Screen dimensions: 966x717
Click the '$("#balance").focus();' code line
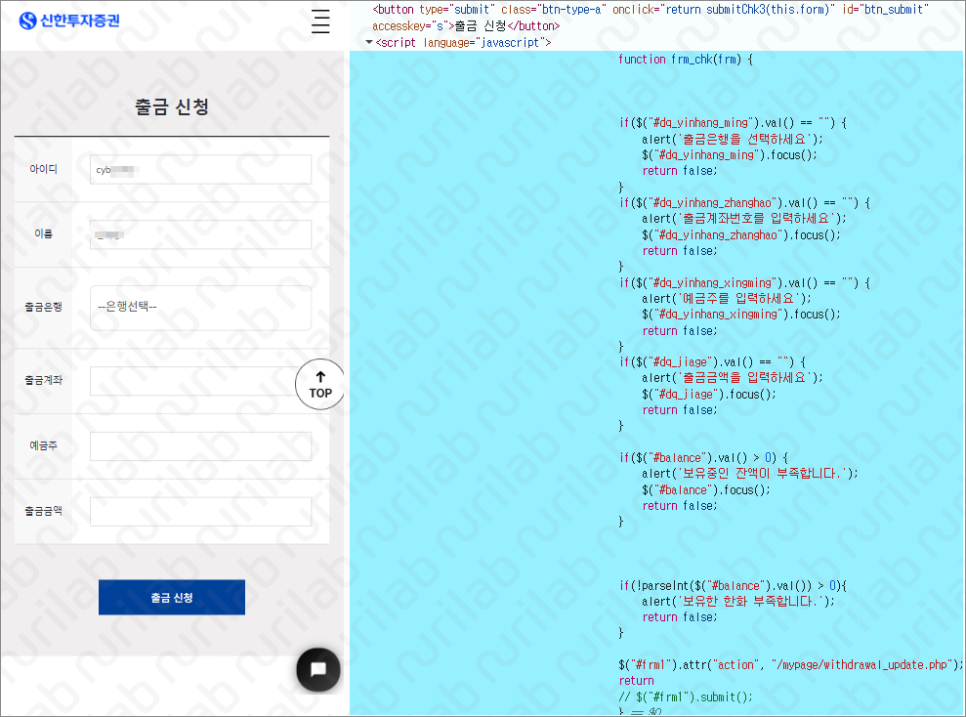point(706,490)
